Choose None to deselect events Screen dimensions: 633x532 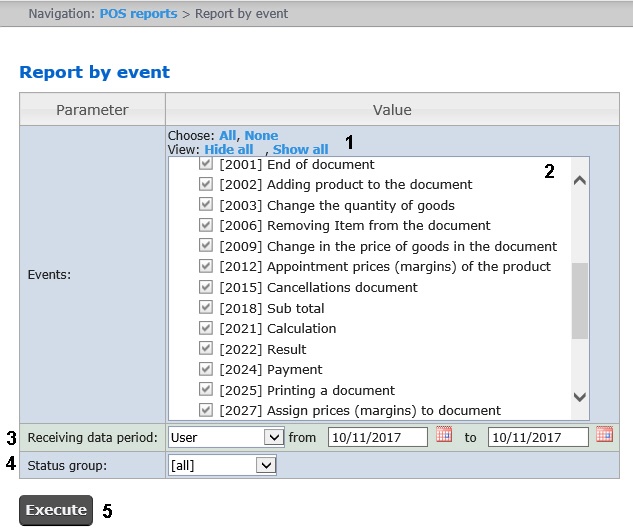[261, 135]
